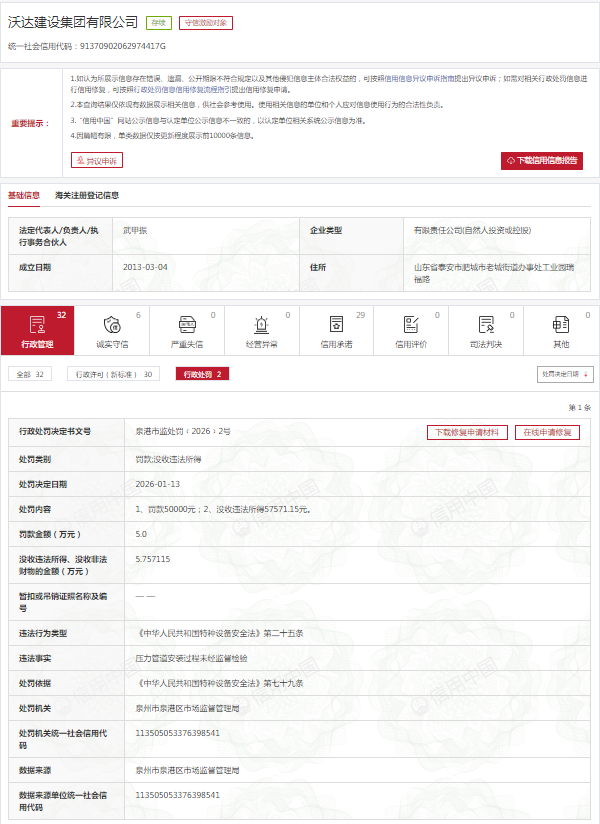The image size is (600, 824).
Task: Select the 信用承诺 document icon
Action: [x=336, y=324]
